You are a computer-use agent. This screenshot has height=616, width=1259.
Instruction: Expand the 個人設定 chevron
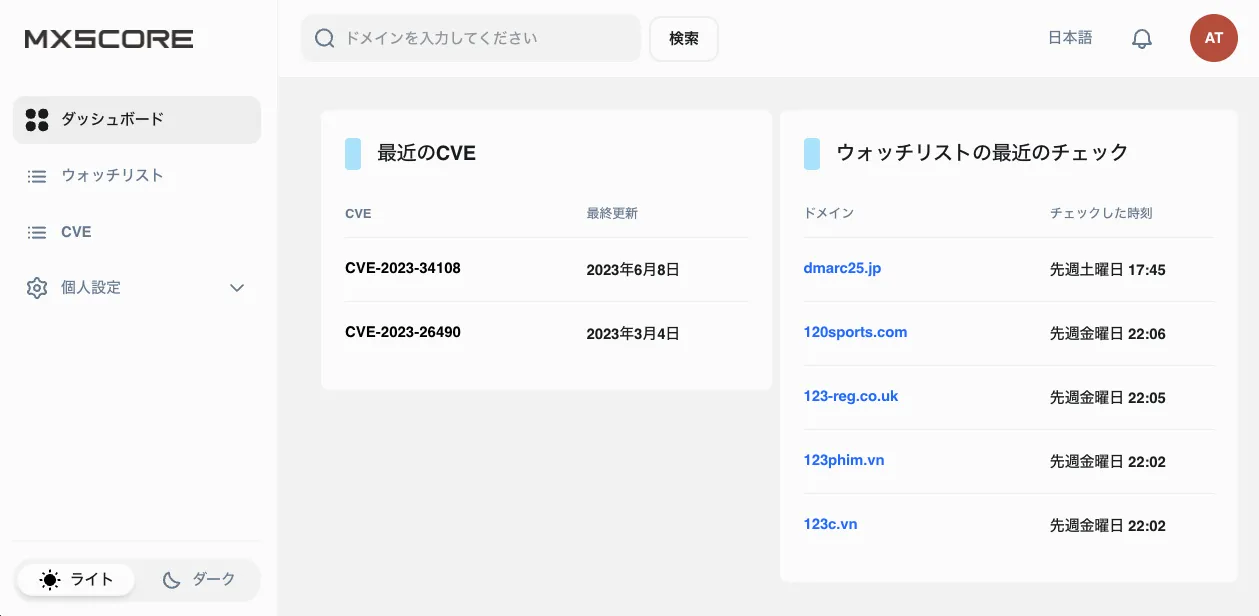tap(237, 288)
